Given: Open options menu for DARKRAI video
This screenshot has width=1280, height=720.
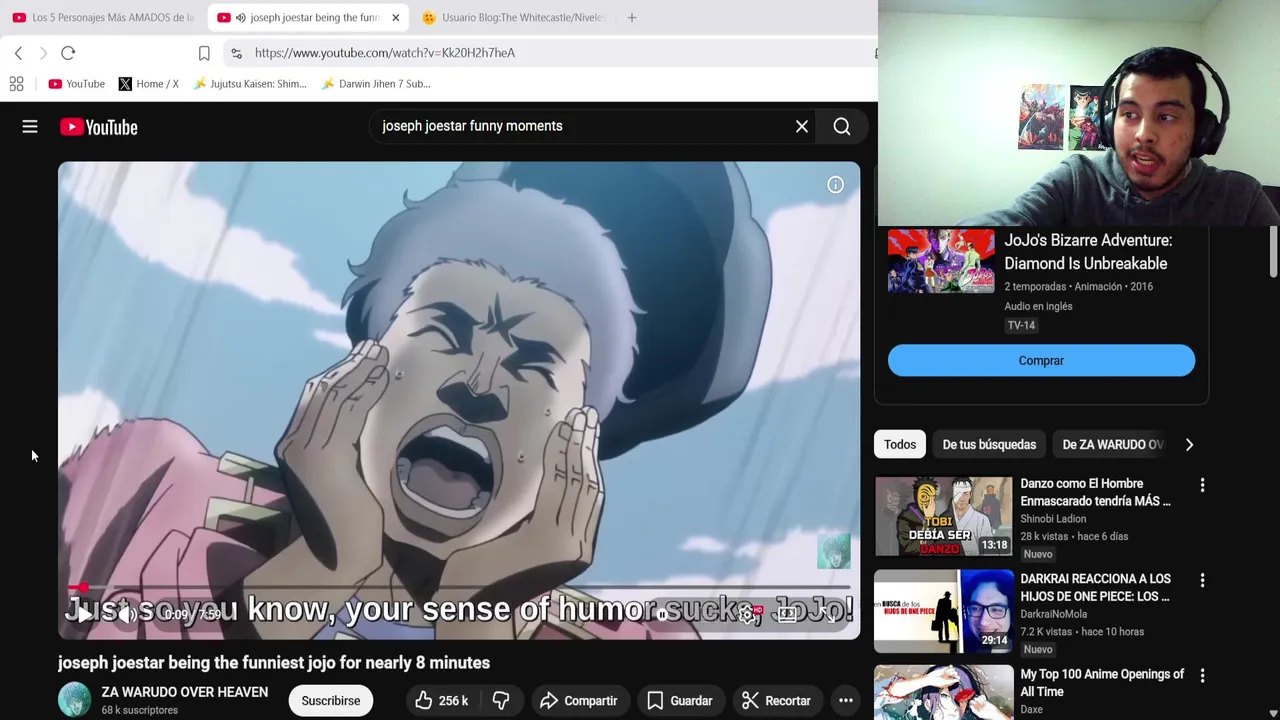Looking at the screenshot, I should pyautogui.click(x=1202, y=580).
